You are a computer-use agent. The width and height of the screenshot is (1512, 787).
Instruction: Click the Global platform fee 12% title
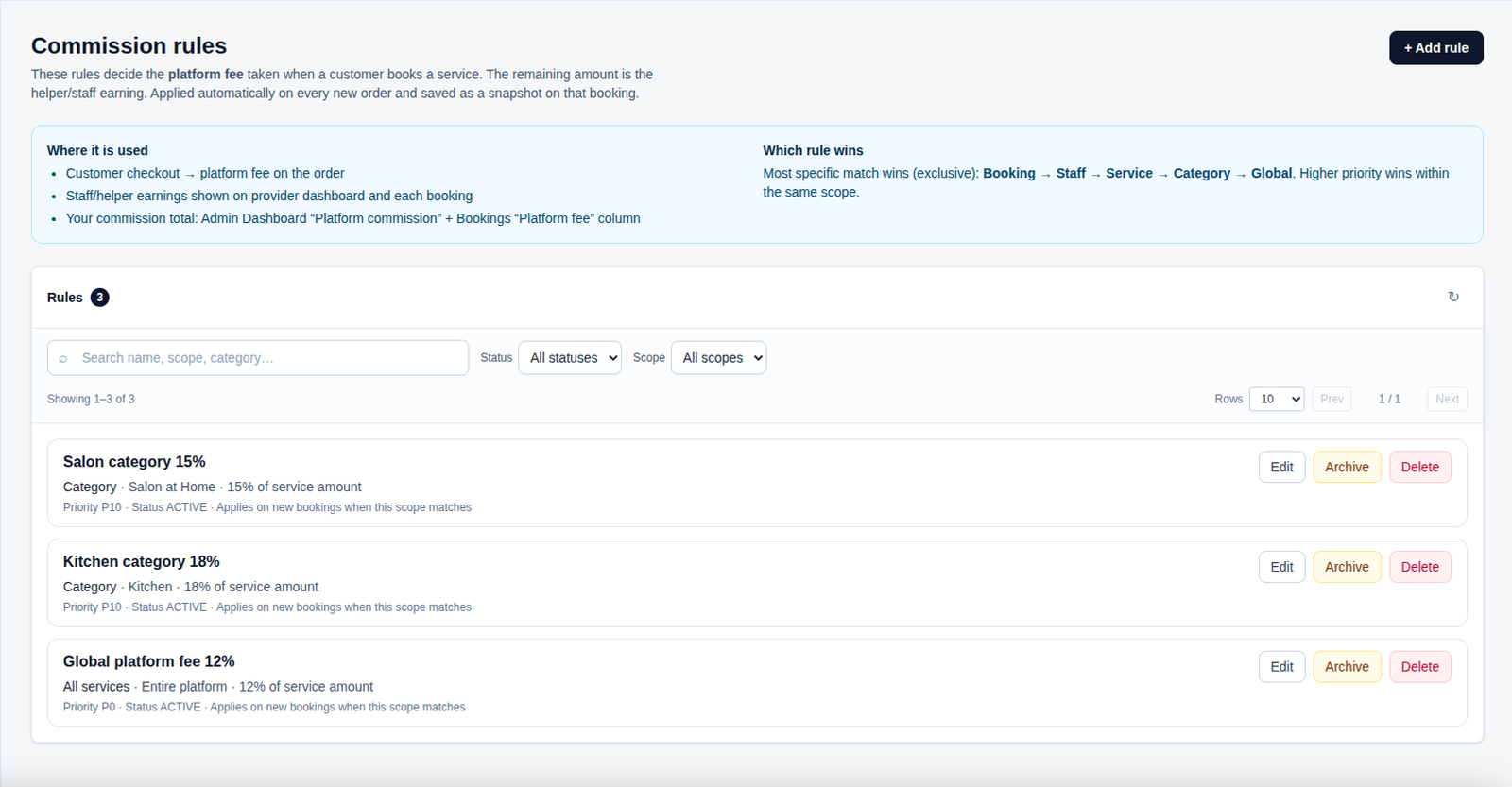148,661
